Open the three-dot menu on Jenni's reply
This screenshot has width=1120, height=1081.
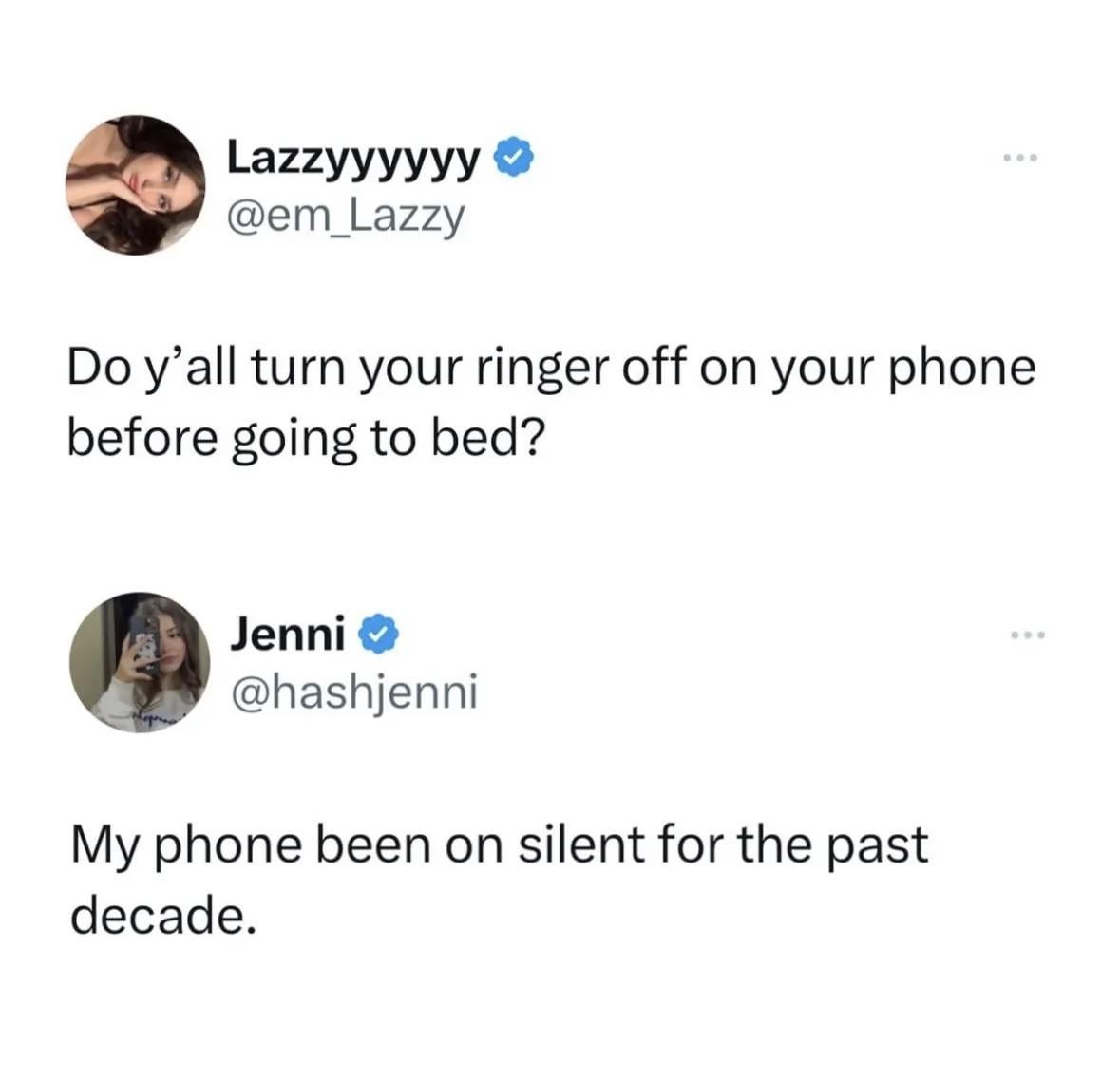click(x=1027, y=634)
